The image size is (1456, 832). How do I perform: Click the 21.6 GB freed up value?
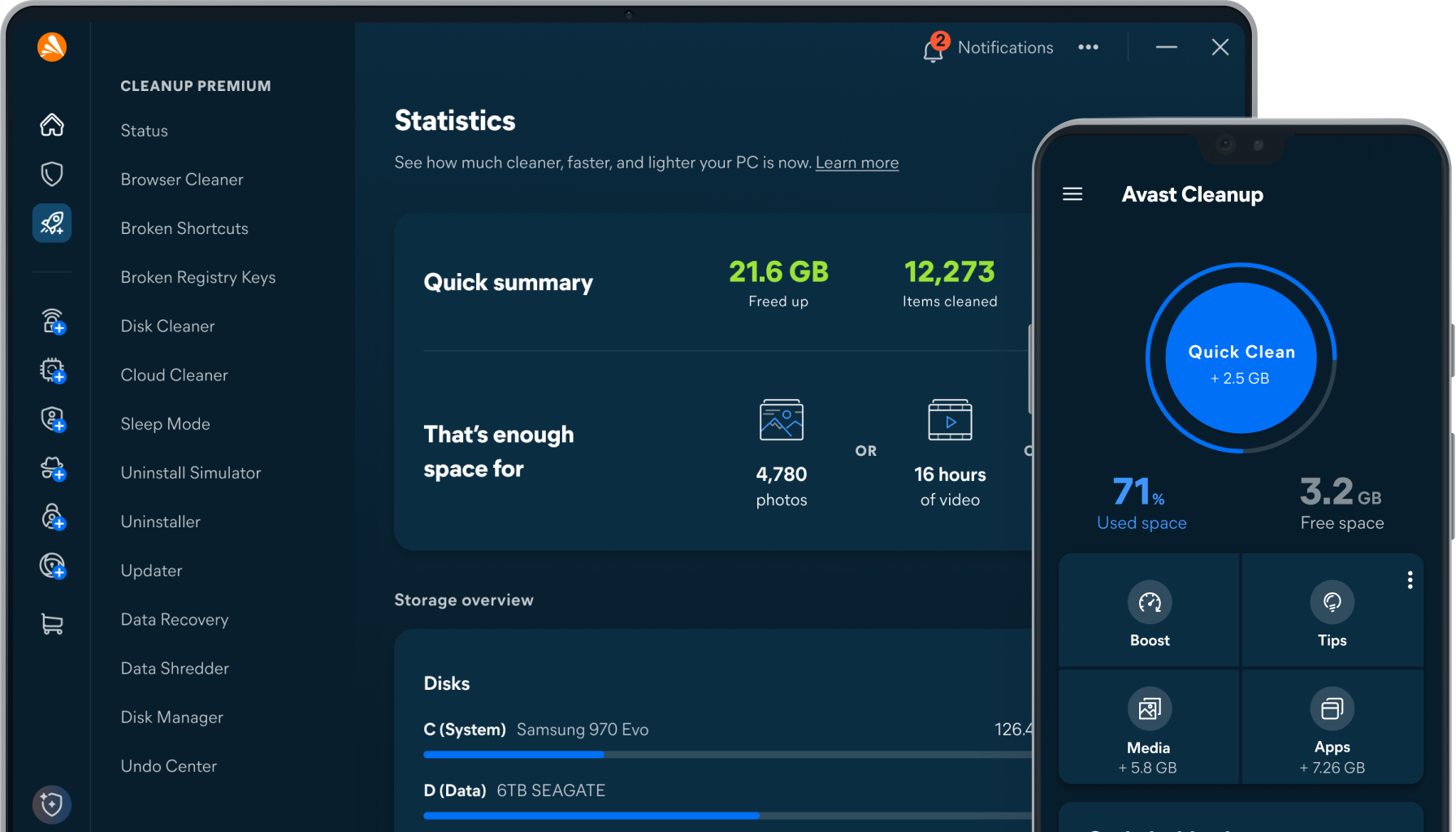point(778,272)
